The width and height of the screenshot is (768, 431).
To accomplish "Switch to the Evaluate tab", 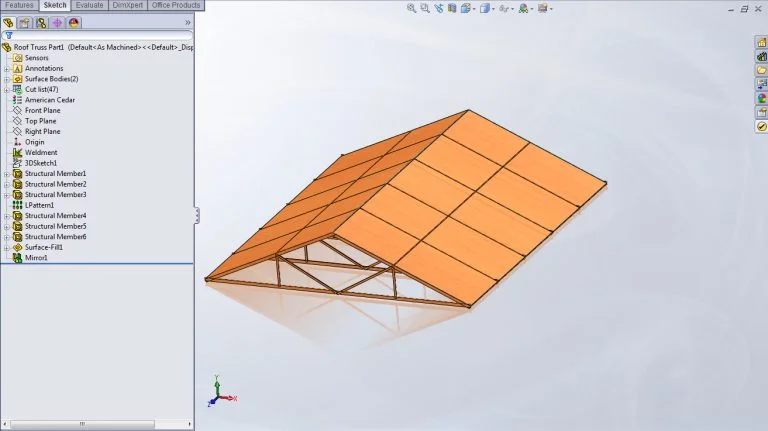I will (x=89, y=5).
